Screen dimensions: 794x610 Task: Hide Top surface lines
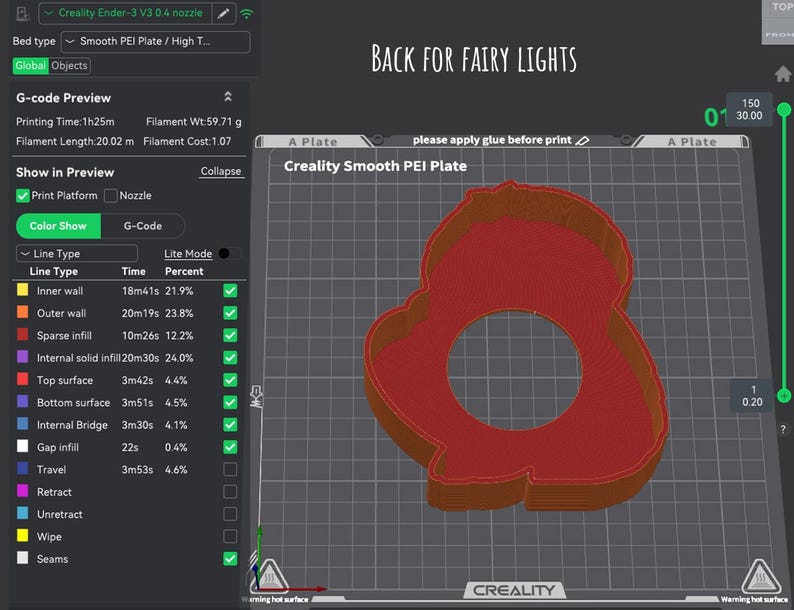[x=230, y=380]
